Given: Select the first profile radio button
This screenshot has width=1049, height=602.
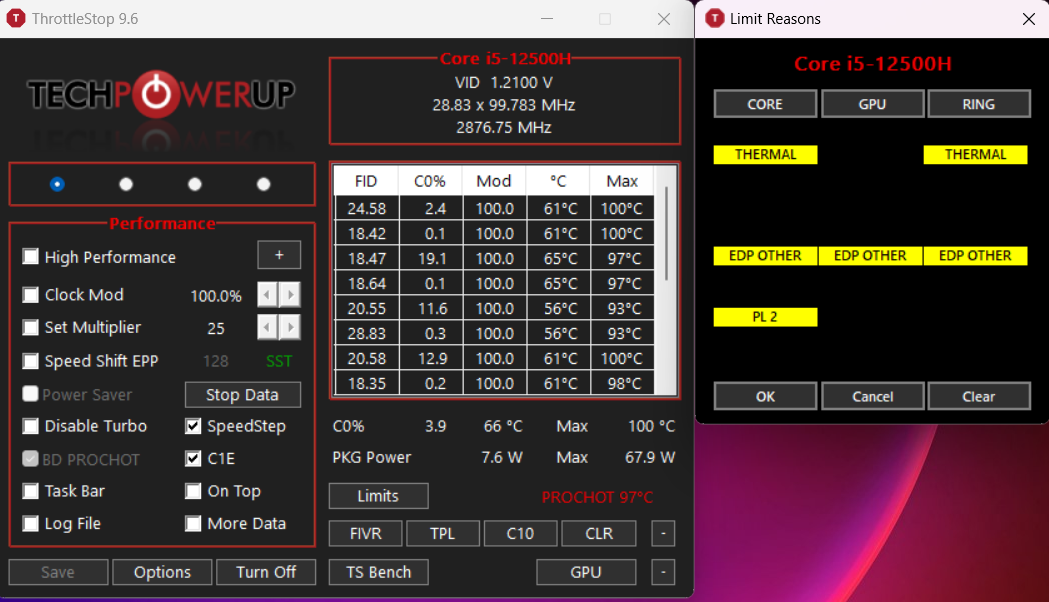Looking at the screenshot, I should [x=57, y=184].
